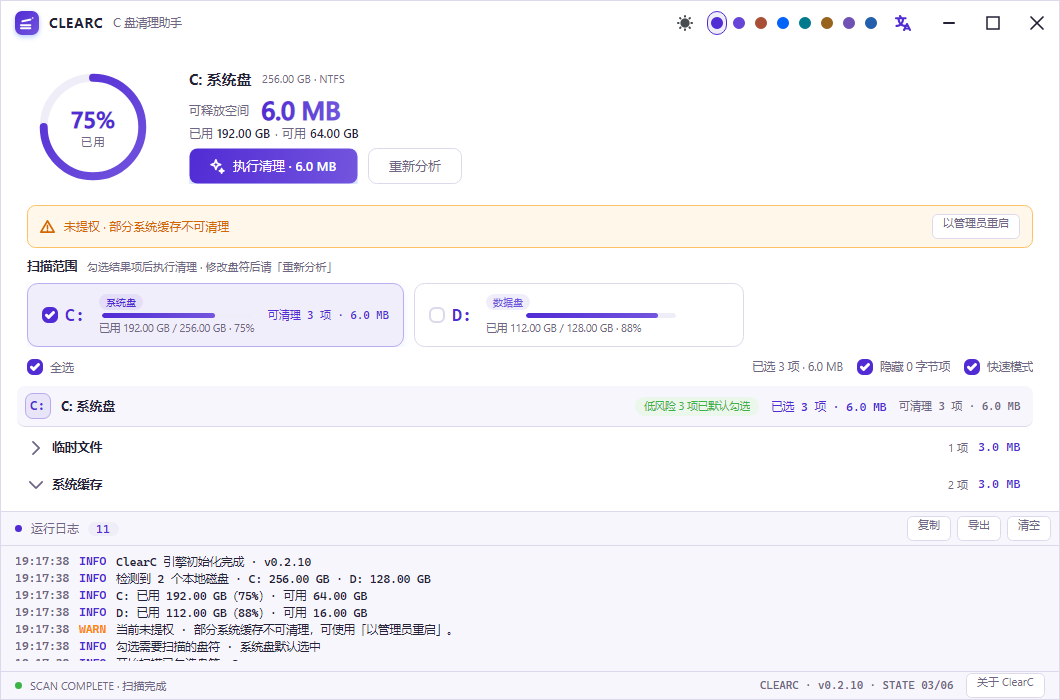
Task: Turn off the 快速模式 checkbox
Action: pyautogui.click(x=972, y=367)
